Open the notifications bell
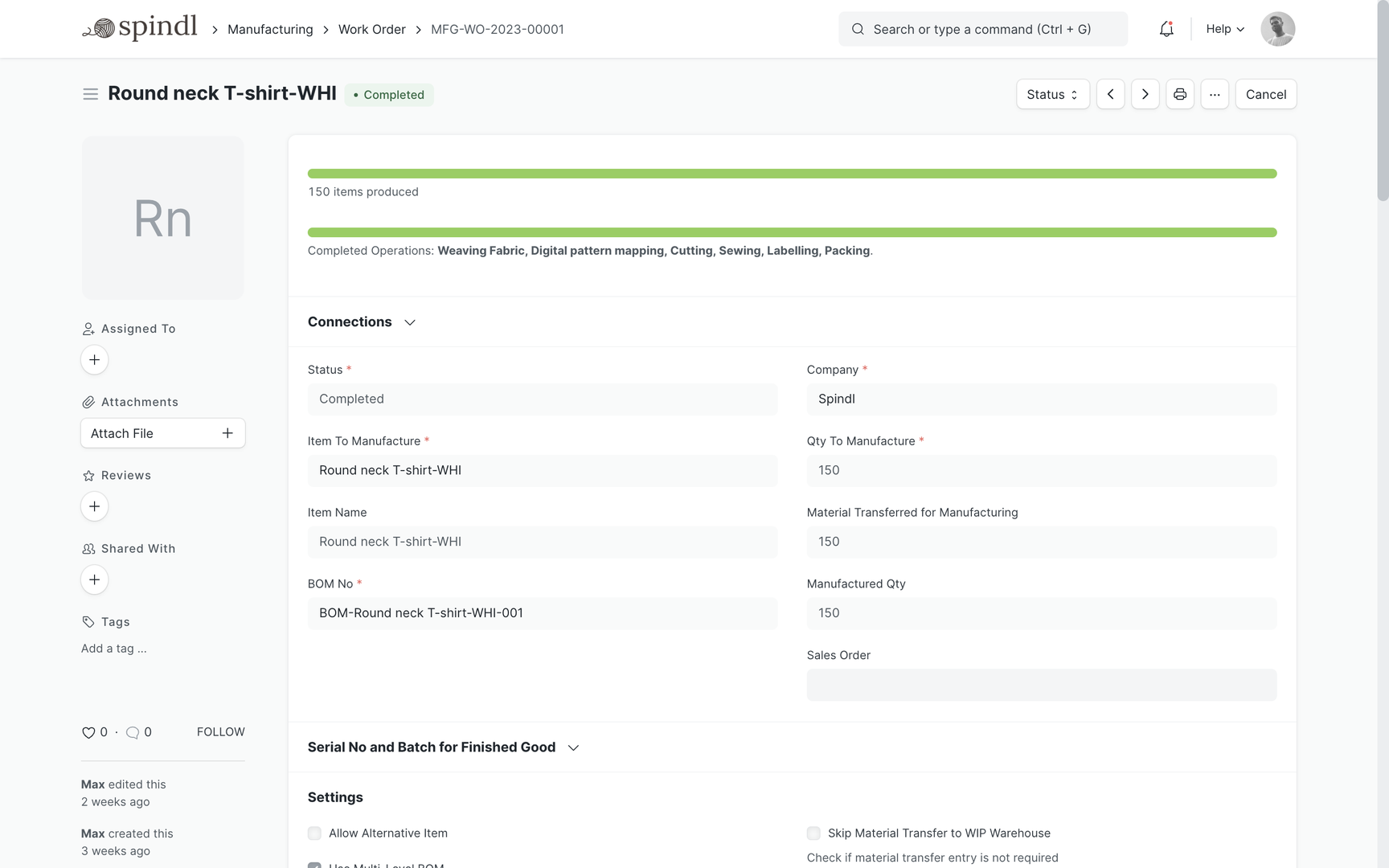The image size is (1389, 868). point(1166,28)
